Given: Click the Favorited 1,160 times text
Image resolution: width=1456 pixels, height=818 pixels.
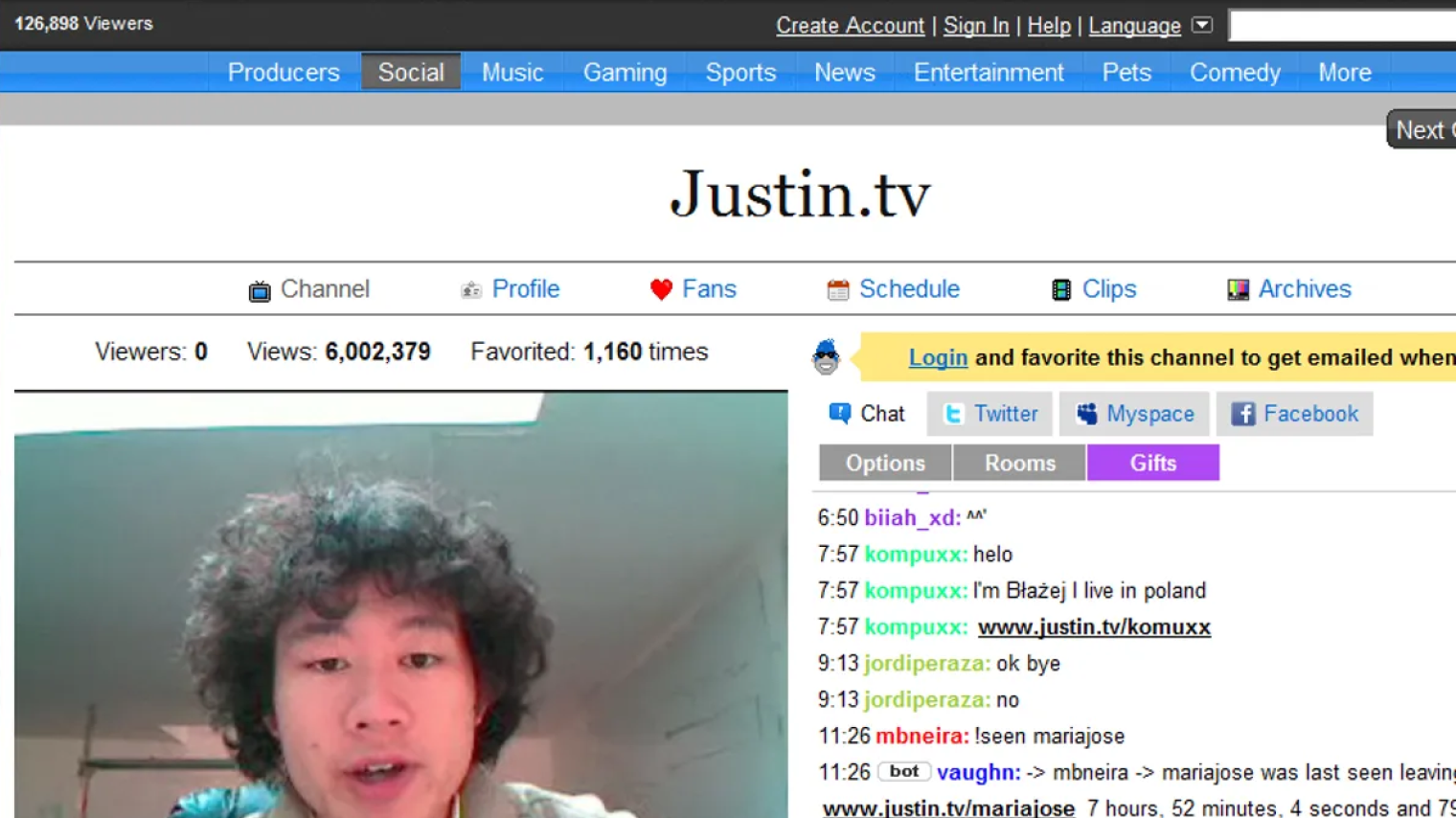Looking at the screenshot, I should tap(589, 352).
